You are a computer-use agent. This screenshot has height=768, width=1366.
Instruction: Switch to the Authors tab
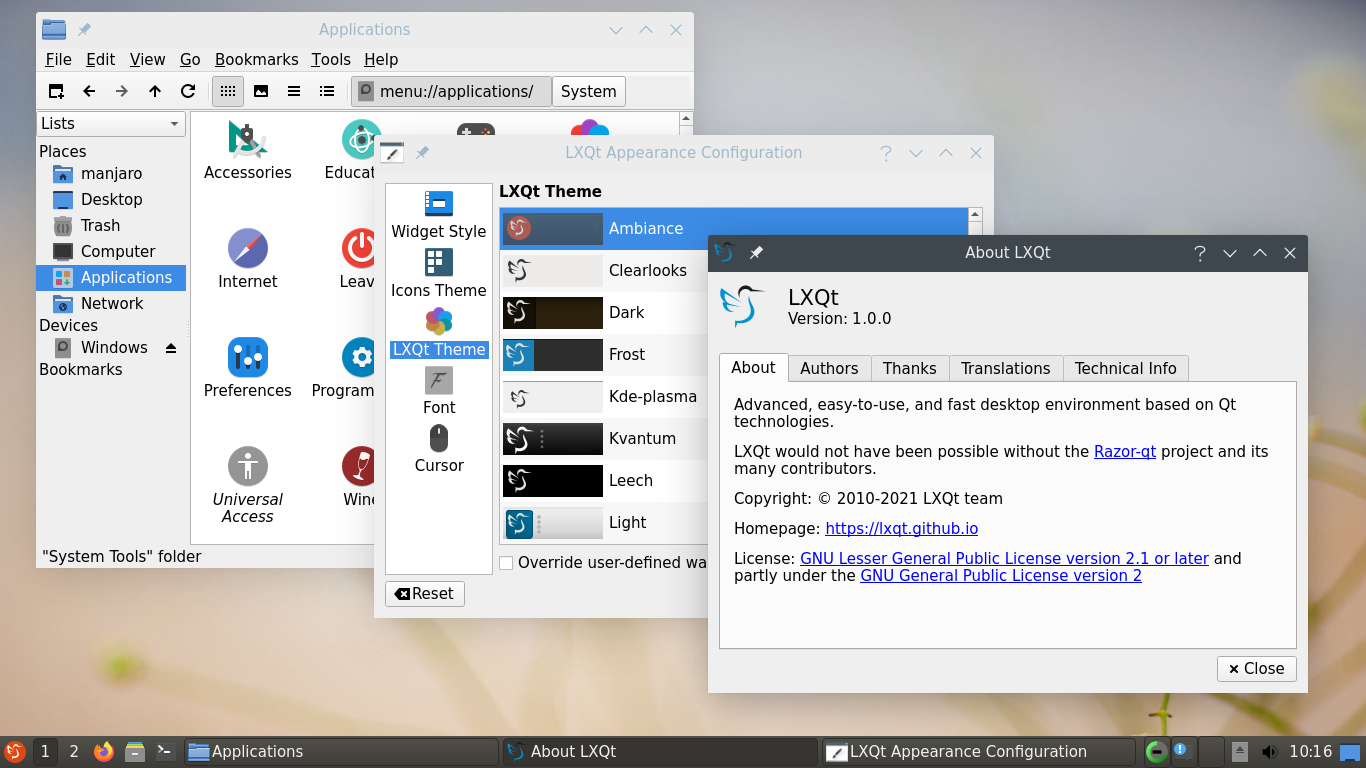829,369
